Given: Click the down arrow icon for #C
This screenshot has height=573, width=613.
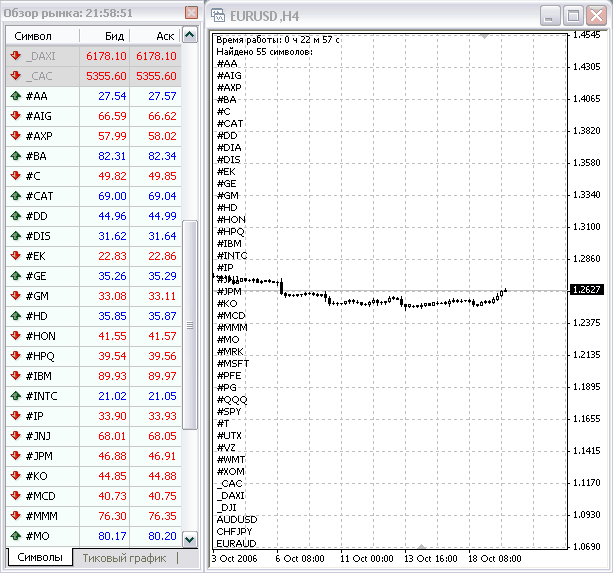Looking at the screenshot, I should (x=16, y=175).
